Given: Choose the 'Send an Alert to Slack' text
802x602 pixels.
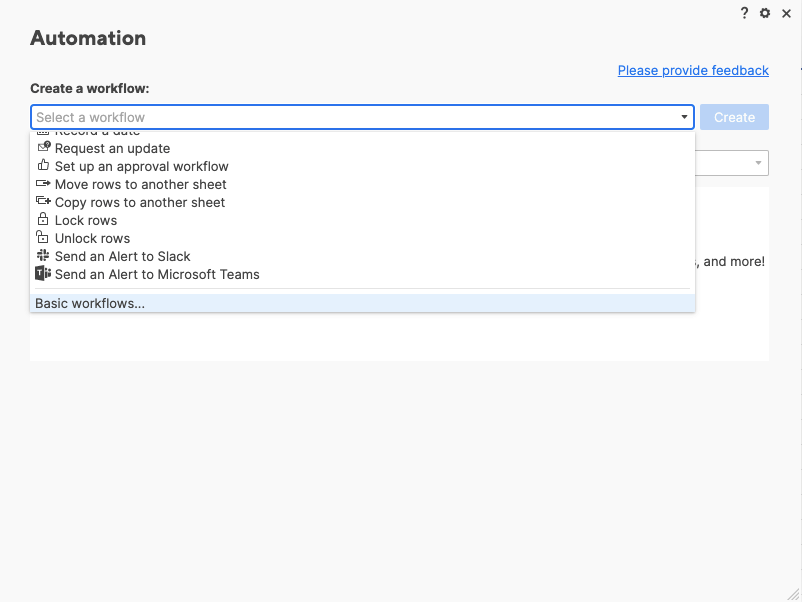Looking at the screenshot, I should click(x=123, y=256).
